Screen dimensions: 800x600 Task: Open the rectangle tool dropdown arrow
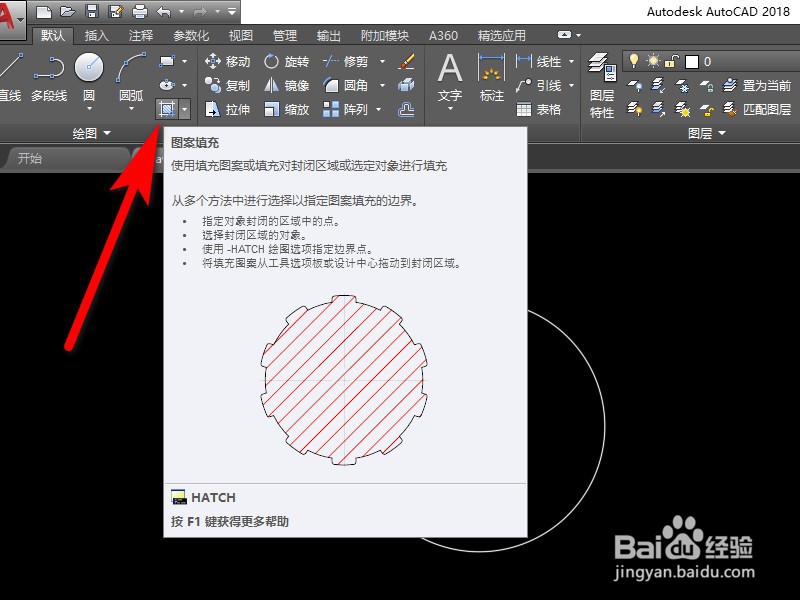point(185,61)
